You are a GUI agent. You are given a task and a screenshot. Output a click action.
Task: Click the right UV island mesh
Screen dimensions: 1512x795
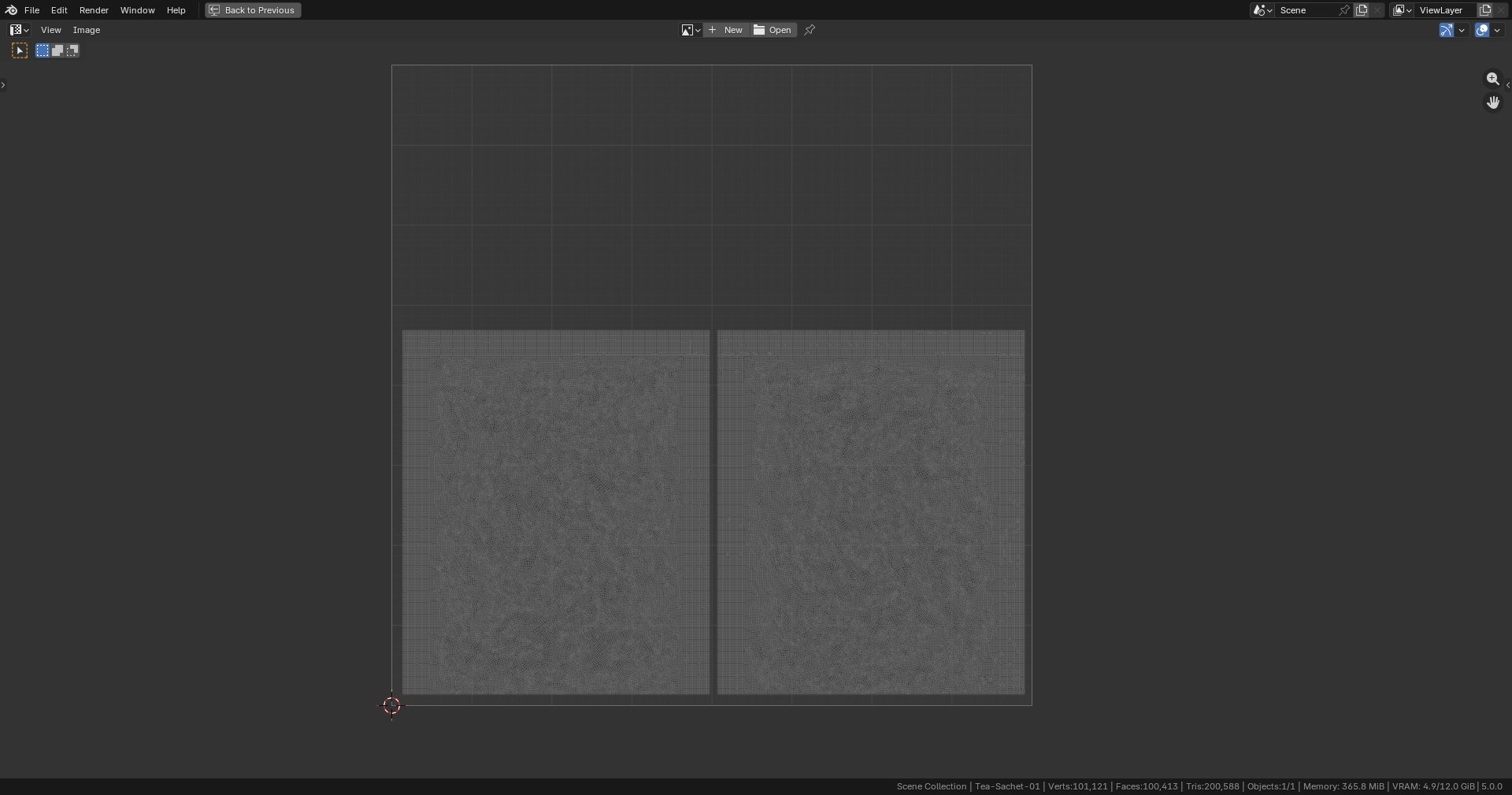tap(871, 512)
